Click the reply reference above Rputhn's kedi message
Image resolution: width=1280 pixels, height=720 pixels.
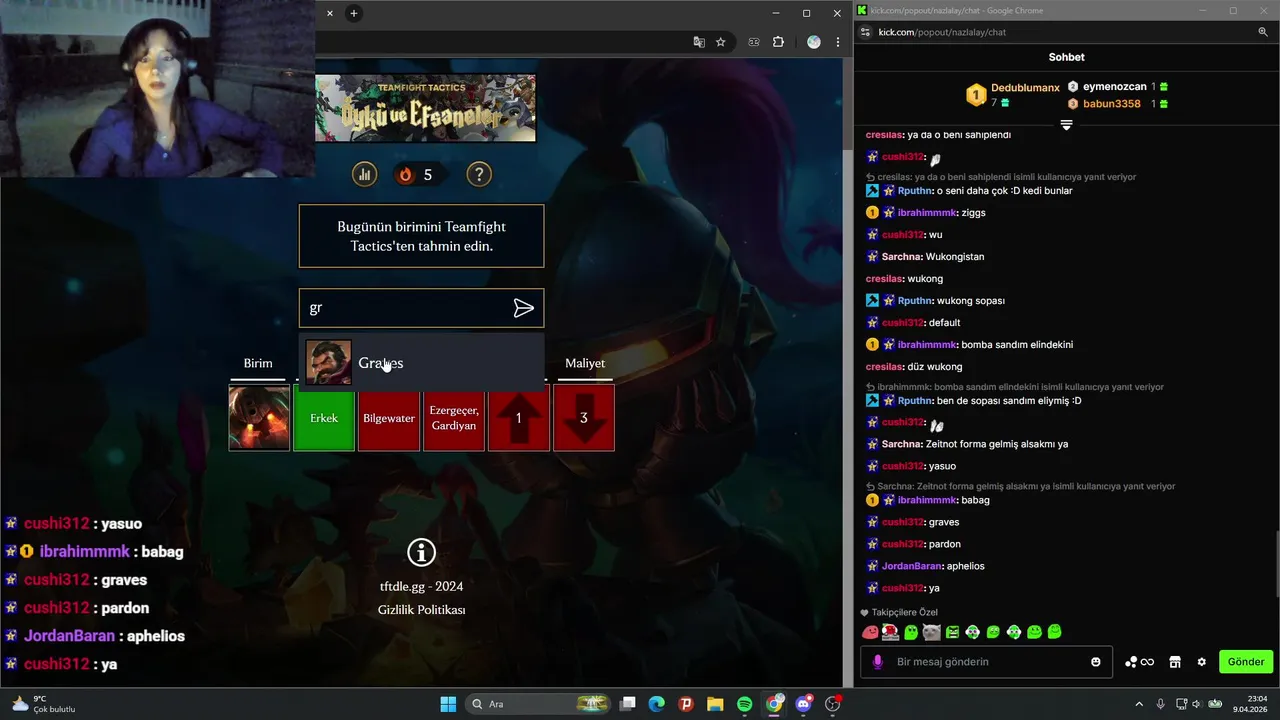click(1001, 177)
